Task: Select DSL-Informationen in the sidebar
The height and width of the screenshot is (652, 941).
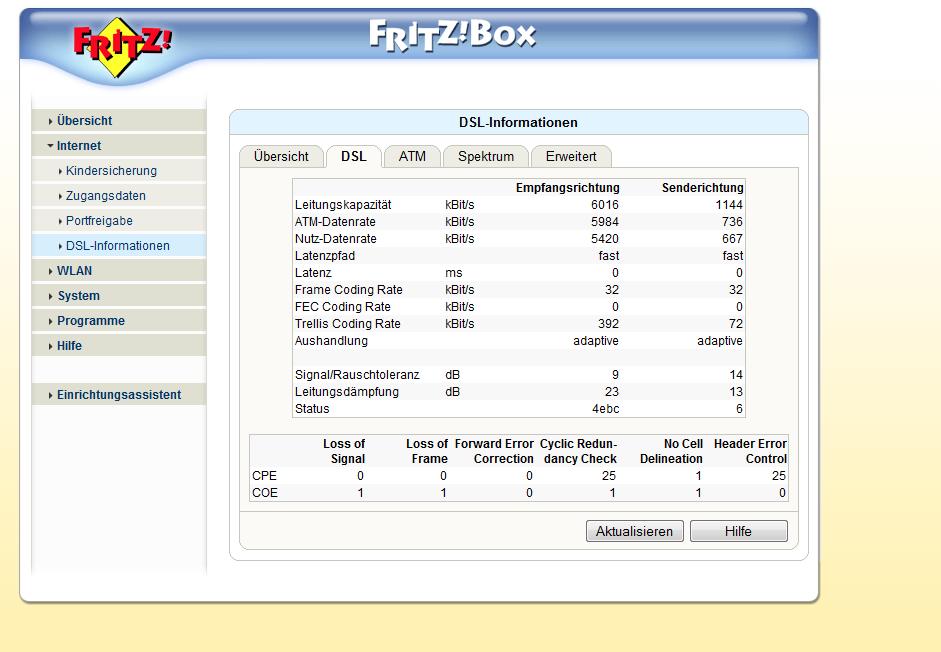Action: (x=118, y=246)
